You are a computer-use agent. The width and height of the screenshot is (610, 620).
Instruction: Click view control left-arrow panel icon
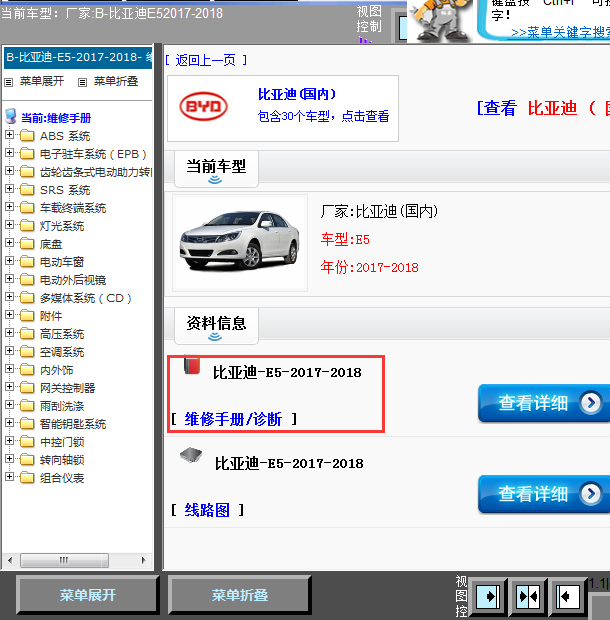(x=568, y=595)
